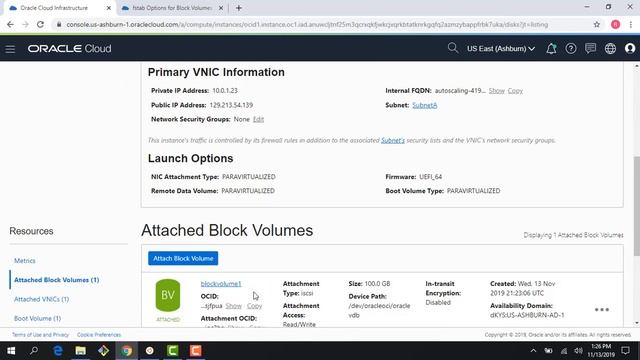Open the Chrome taskbar icon
This screenshot has height=360, width=640.
(127, 351)
